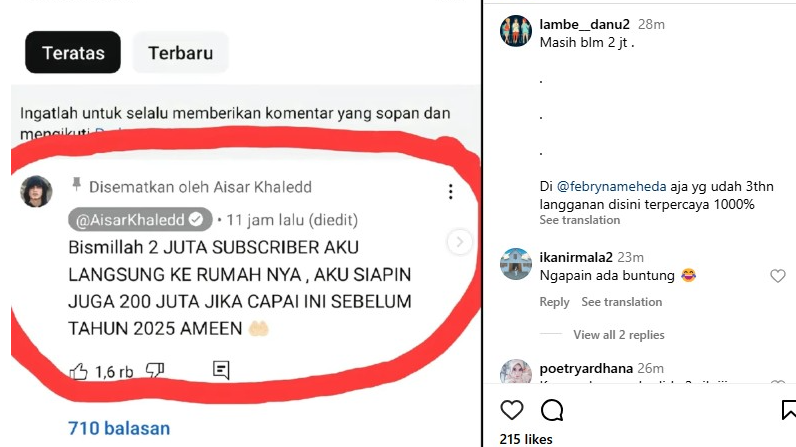Reply to ikanirmala2's comment
Viewport: 796px width, 447px height.
pyautogui.click(x=554, y=302)
